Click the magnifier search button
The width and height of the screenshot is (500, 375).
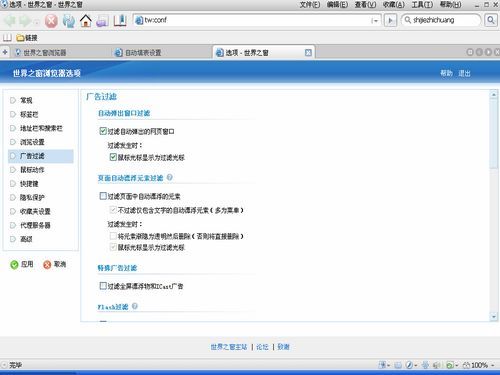point(491,20)
